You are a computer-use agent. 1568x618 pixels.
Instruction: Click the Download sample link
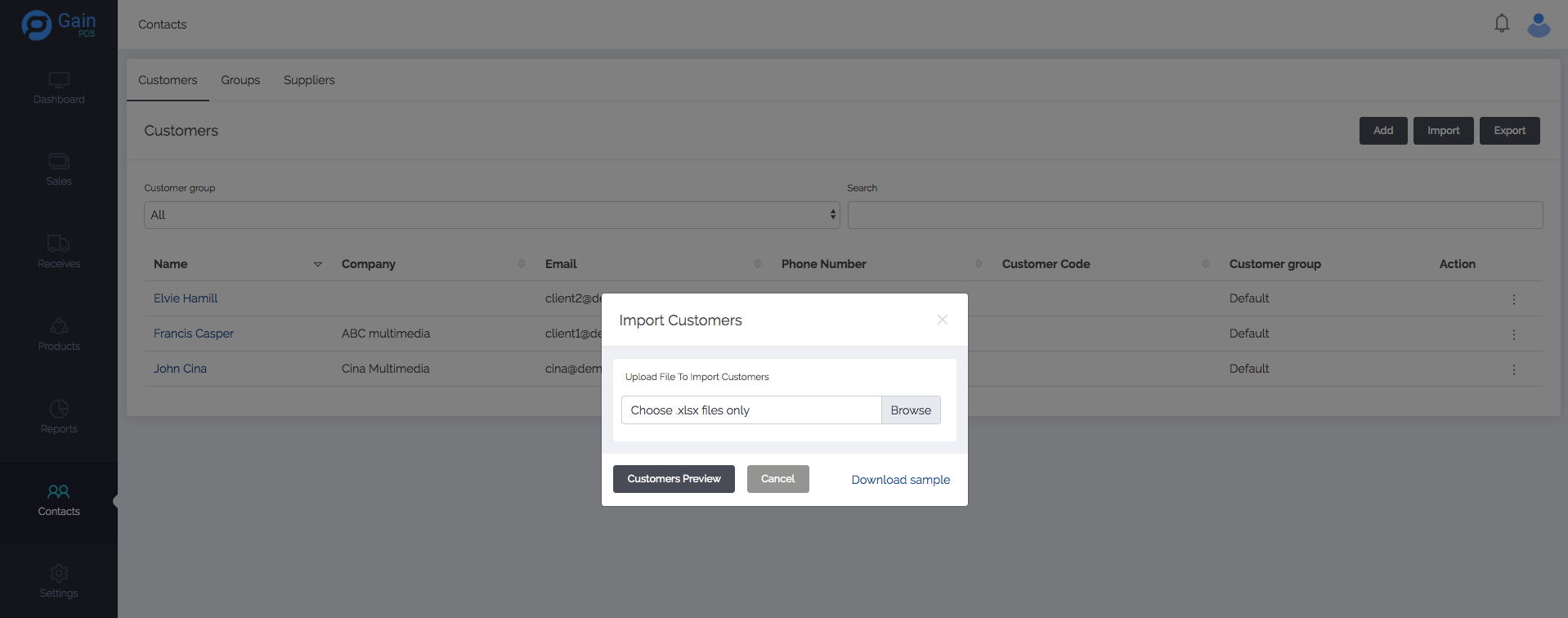point(900,480)
